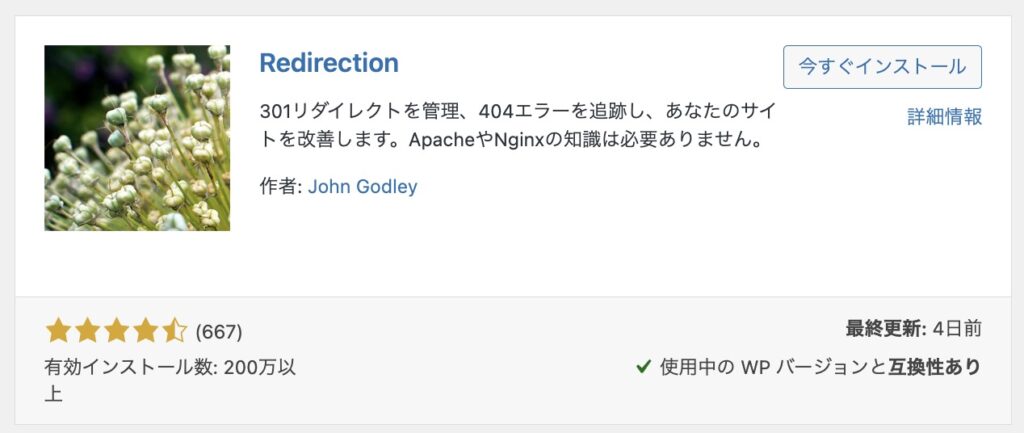Screen dimensions: 1024x433
Task: Open the Redirection plugin title link
Action: [x=329, y=63]
